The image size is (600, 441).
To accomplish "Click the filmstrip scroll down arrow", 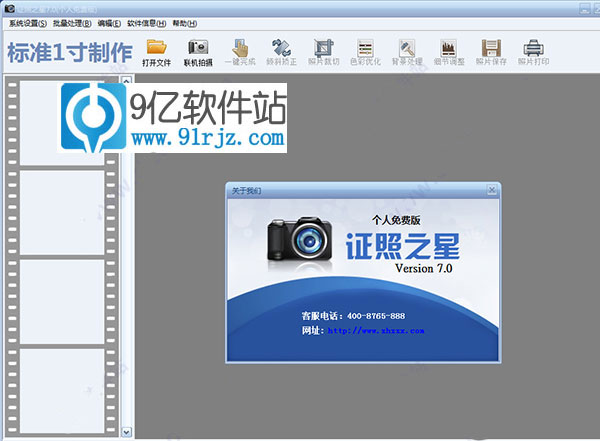I will 126,432.
